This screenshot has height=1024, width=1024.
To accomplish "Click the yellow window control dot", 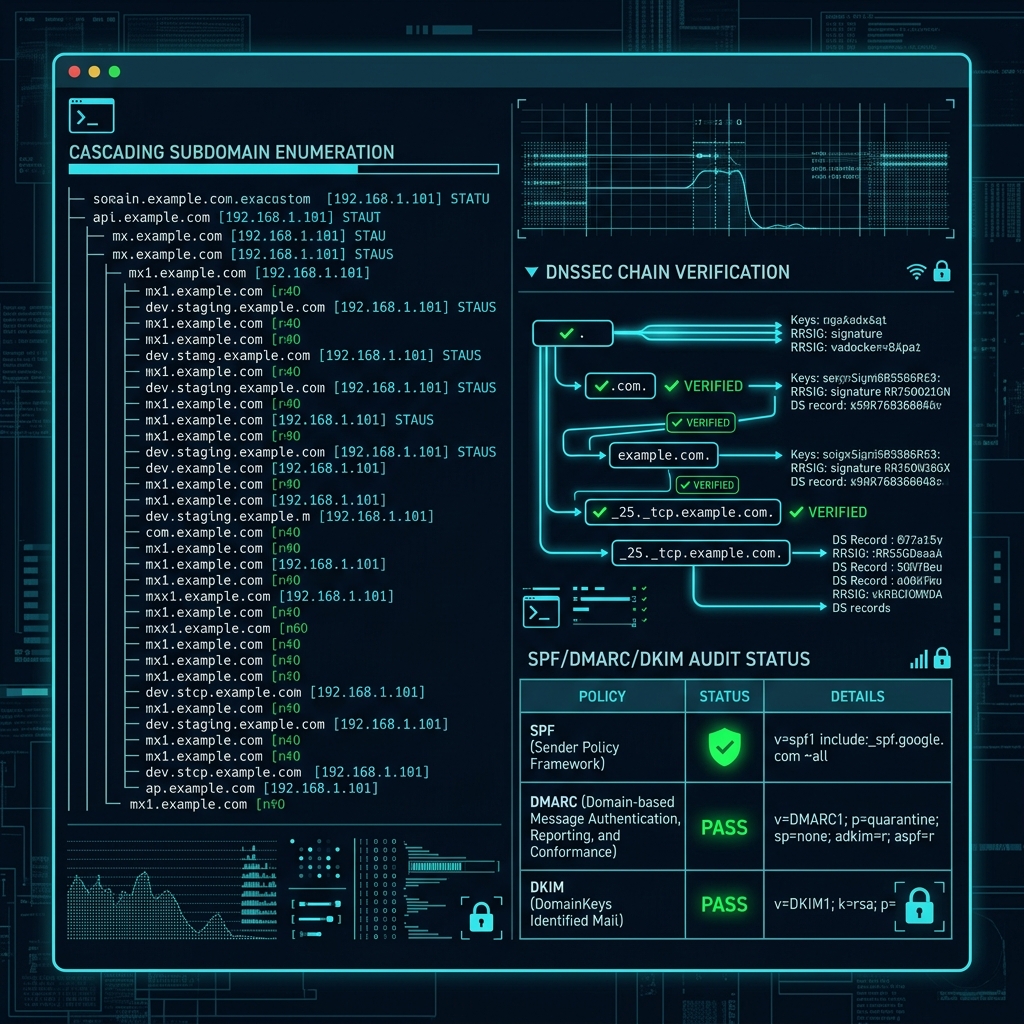I will 94,72.
